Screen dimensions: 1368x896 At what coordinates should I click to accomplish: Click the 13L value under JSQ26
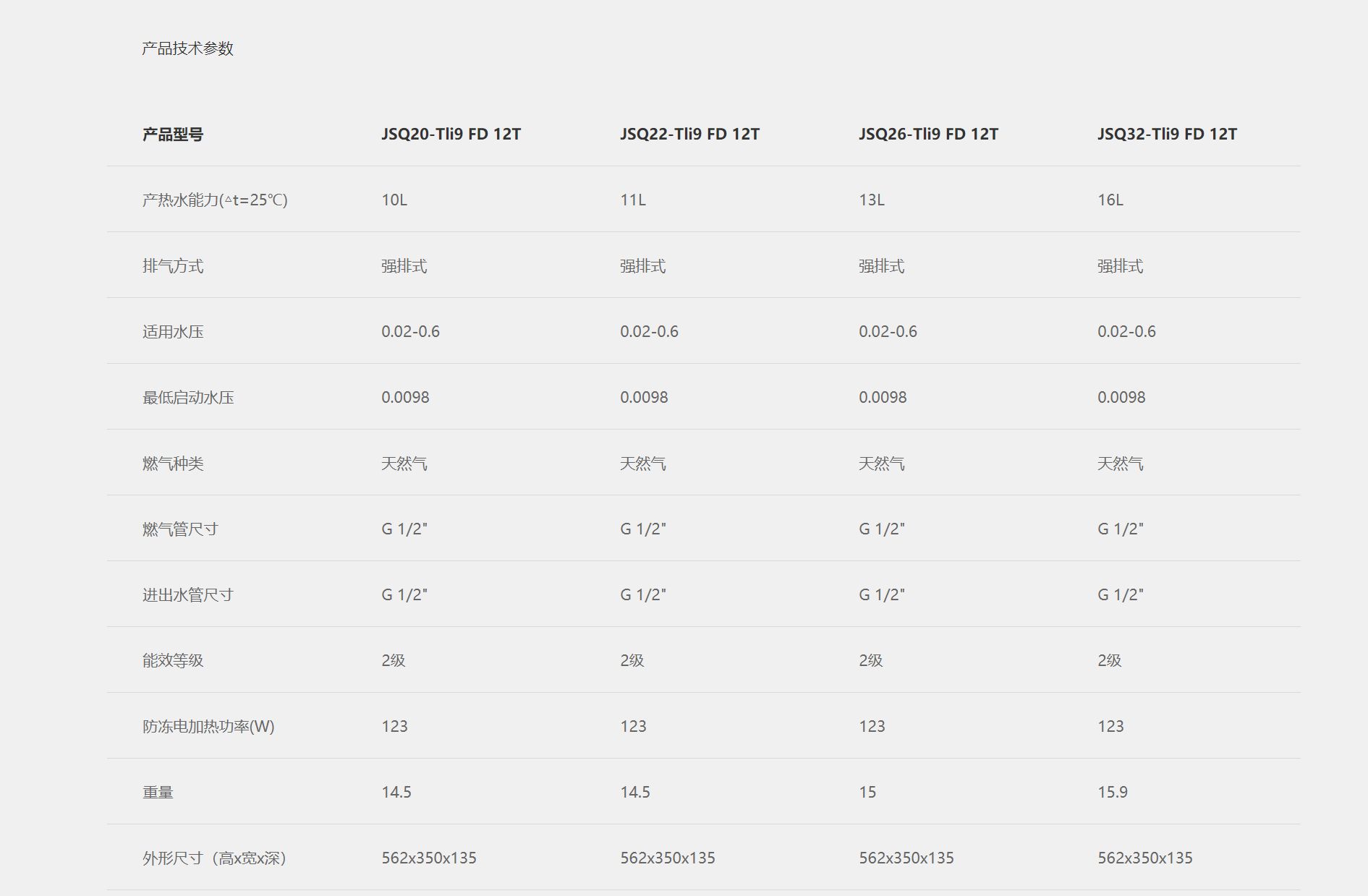(x=872, y=200)
